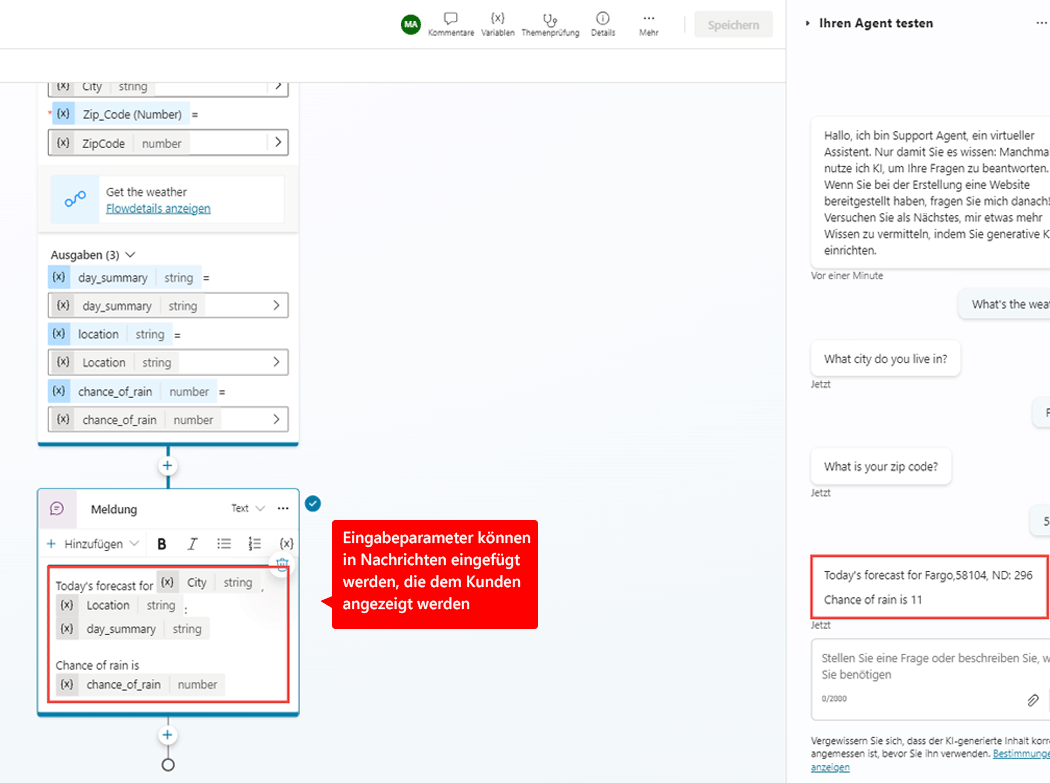1050x783 pixels.
Task: Open the Kommentare comments panel
Action: pos(451,24)
